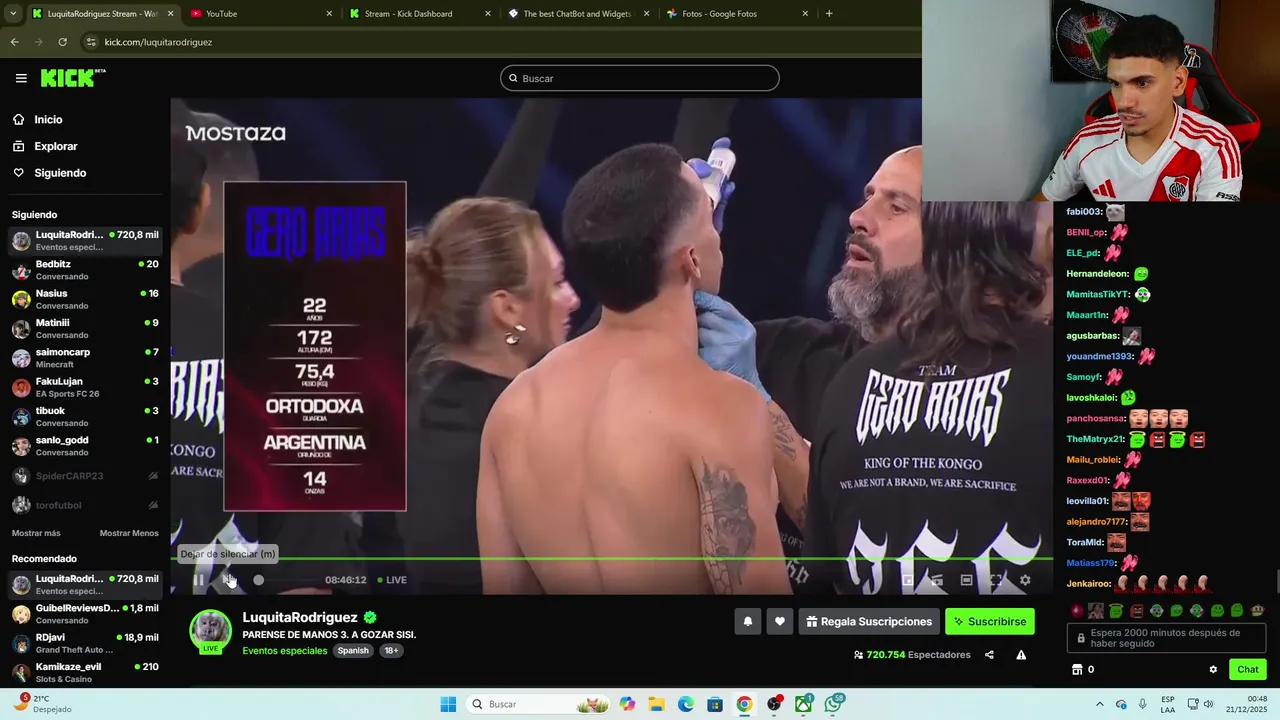1280x720 pixels.
Task: View site information icon in address bar
Action: coord(91,42)
